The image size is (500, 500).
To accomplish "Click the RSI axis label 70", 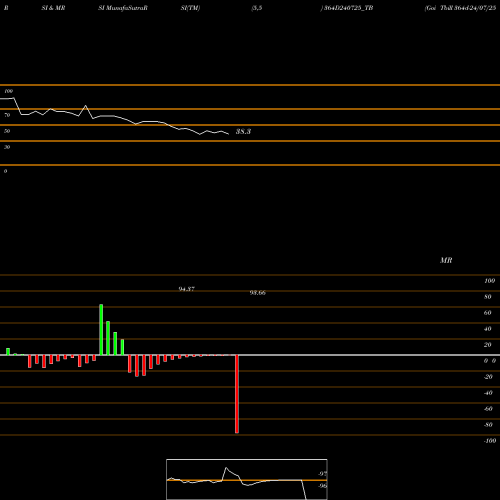I will coord(7,115).
